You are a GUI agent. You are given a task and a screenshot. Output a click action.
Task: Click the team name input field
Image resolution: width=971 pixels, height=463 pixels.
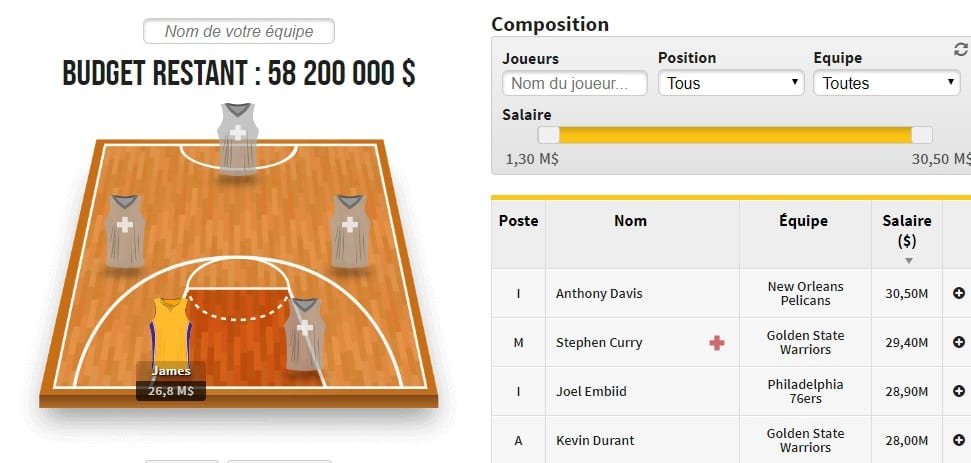[x=239, y=31]
